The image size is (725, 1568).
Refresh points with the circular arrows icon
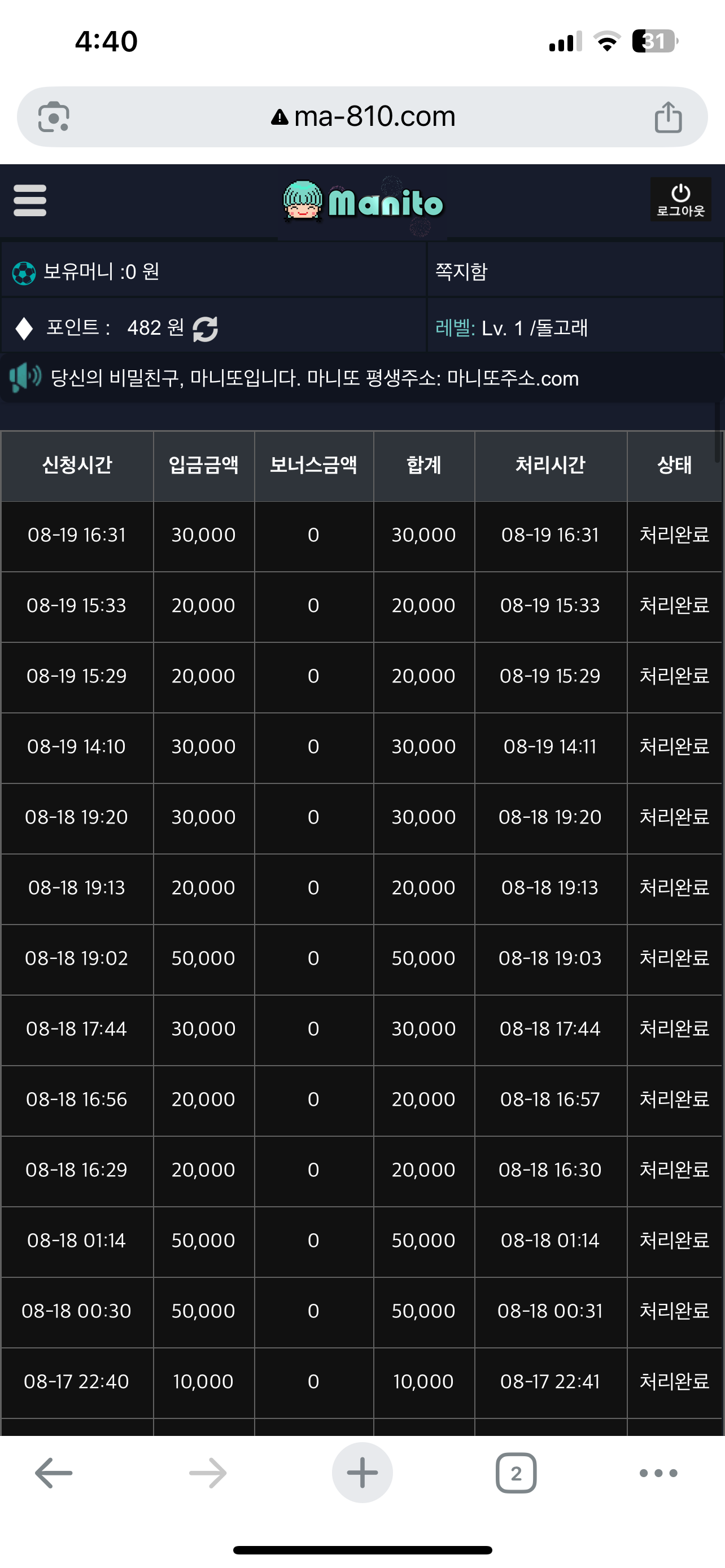(205, 329)
